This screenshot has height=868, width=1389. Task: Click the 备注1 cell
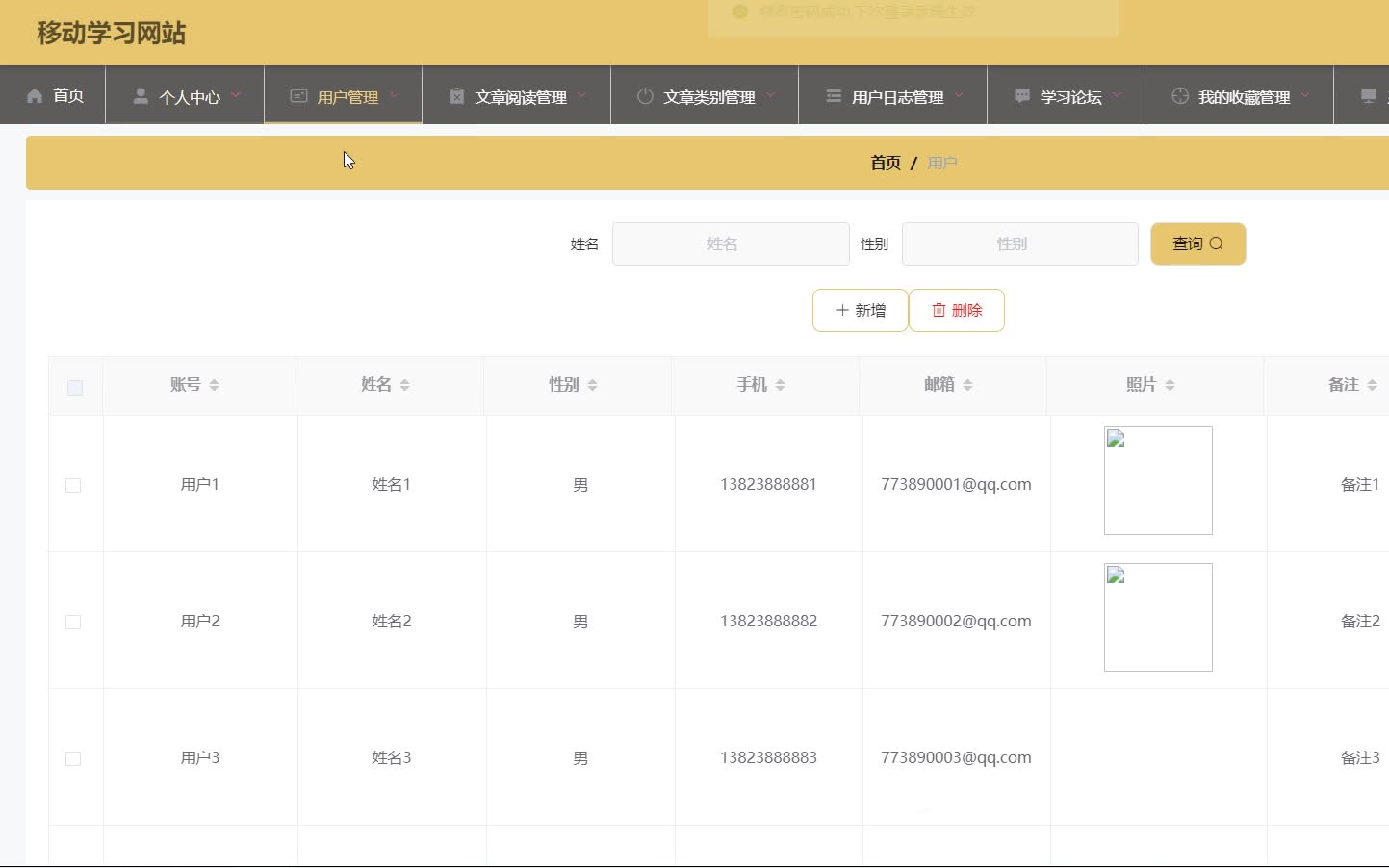coord(1360,485)
